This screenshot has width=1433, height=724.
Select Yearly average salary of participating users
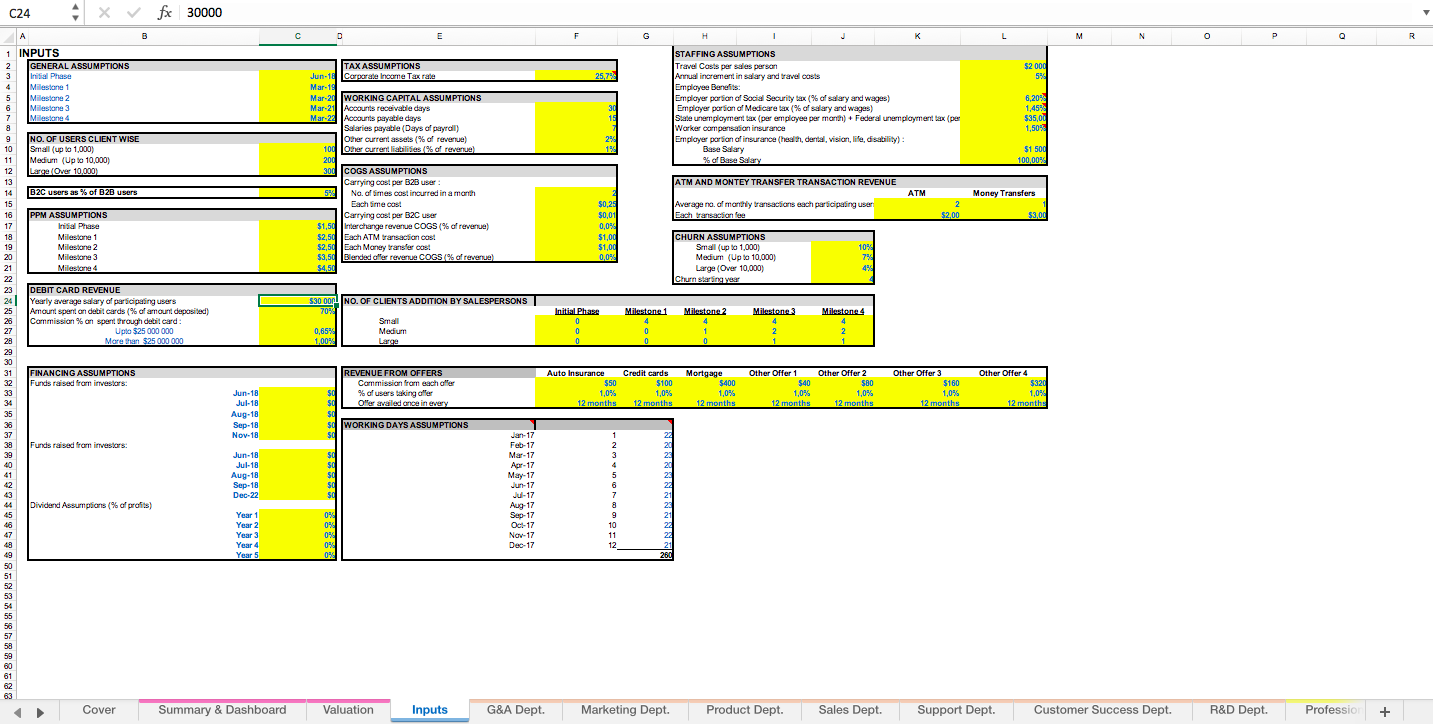(x=103, y=300)
